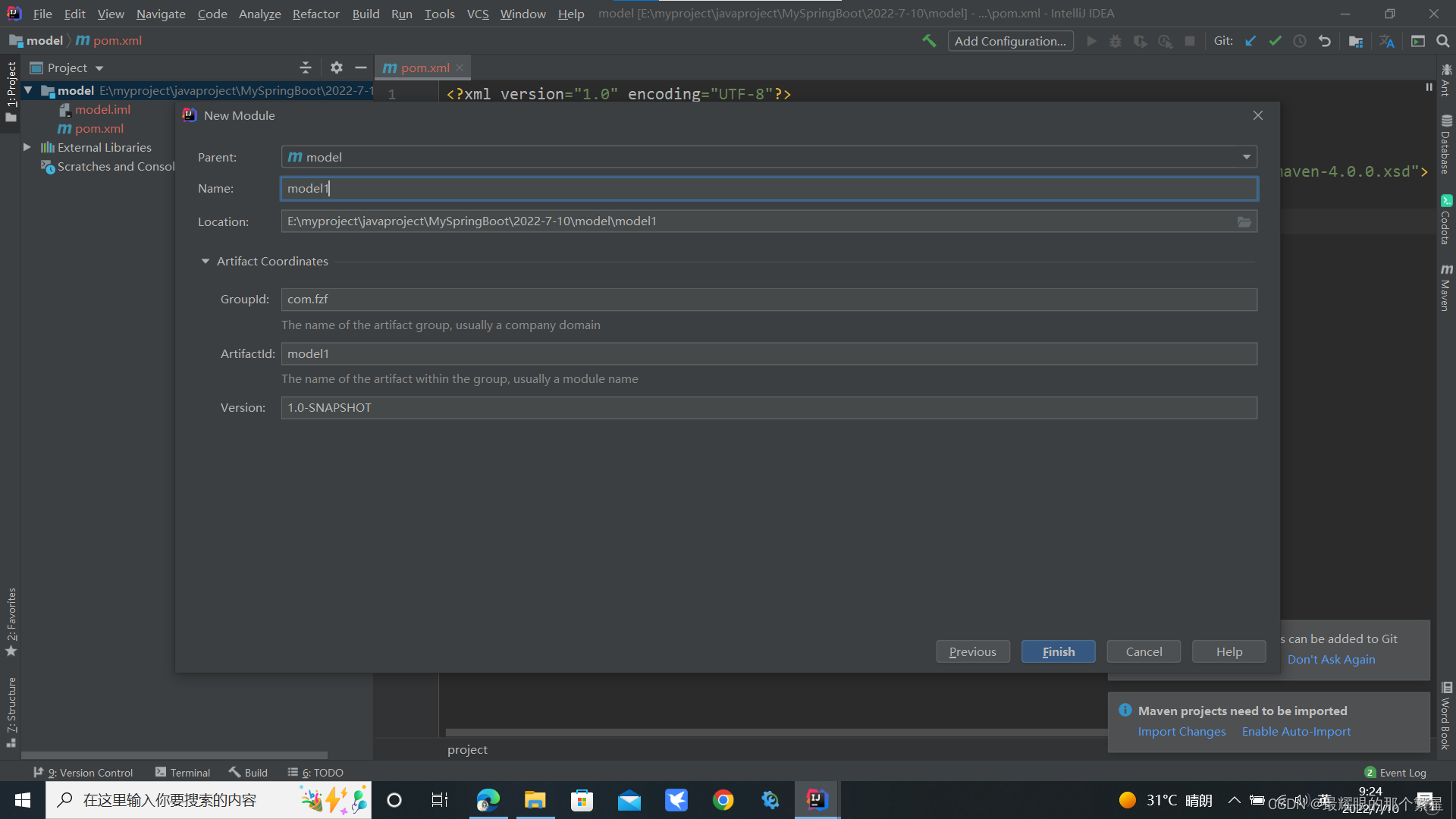The height and width of the screenshot is (819, 1456).
Task: Toggle the Database tool window
Action: click(x=1446, y=144)
